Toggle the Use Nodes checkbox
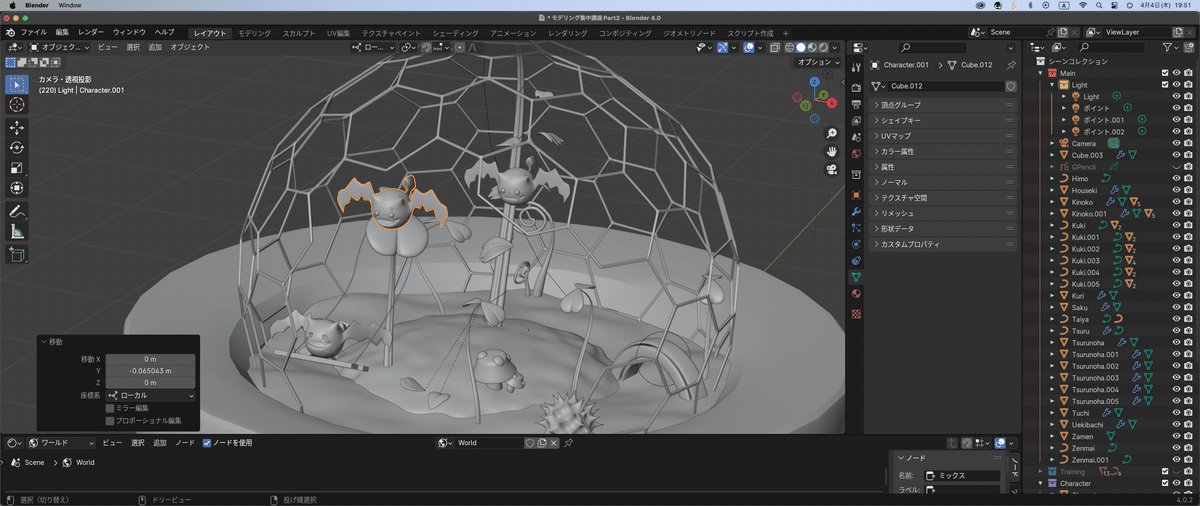This screenshot has width=1200, height=506. 207,442
